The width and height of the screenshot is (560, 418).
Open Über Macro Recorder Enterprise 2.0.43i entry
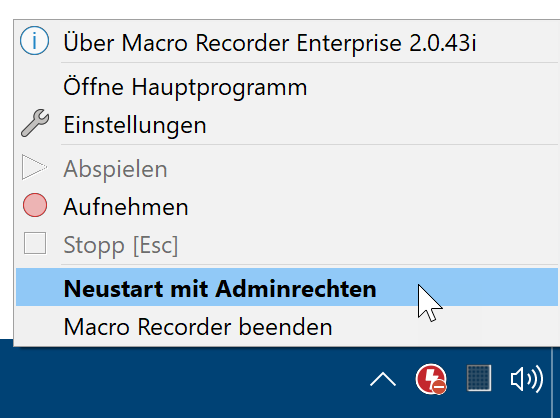(x=286, y=43)
